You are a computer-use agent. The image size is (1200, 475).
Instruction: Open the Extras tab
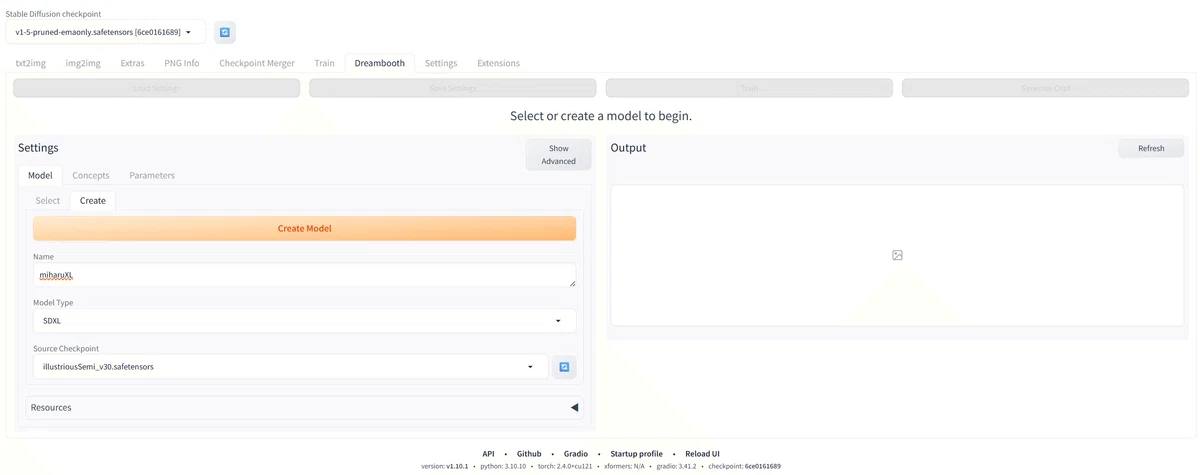(x=132, y=63)
